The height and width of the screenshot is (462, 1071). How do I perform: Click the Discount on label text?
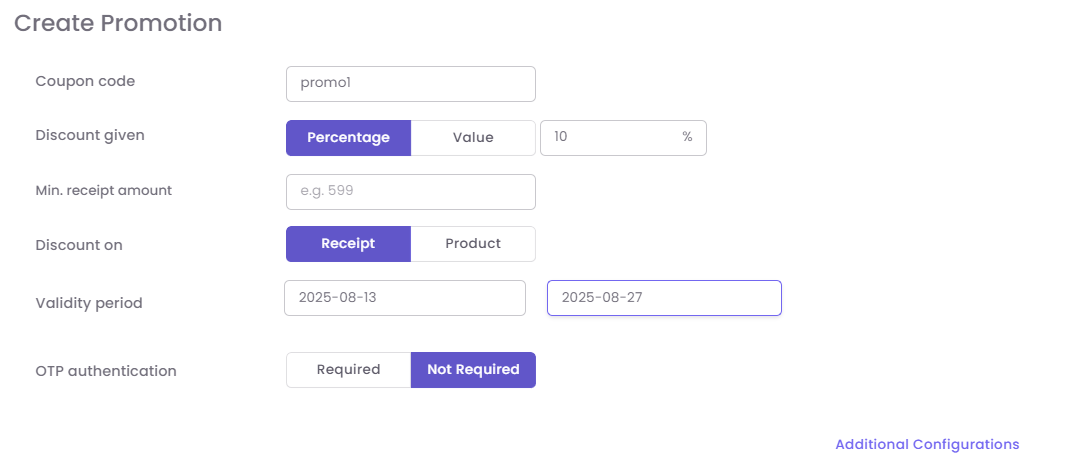[79, 245]
